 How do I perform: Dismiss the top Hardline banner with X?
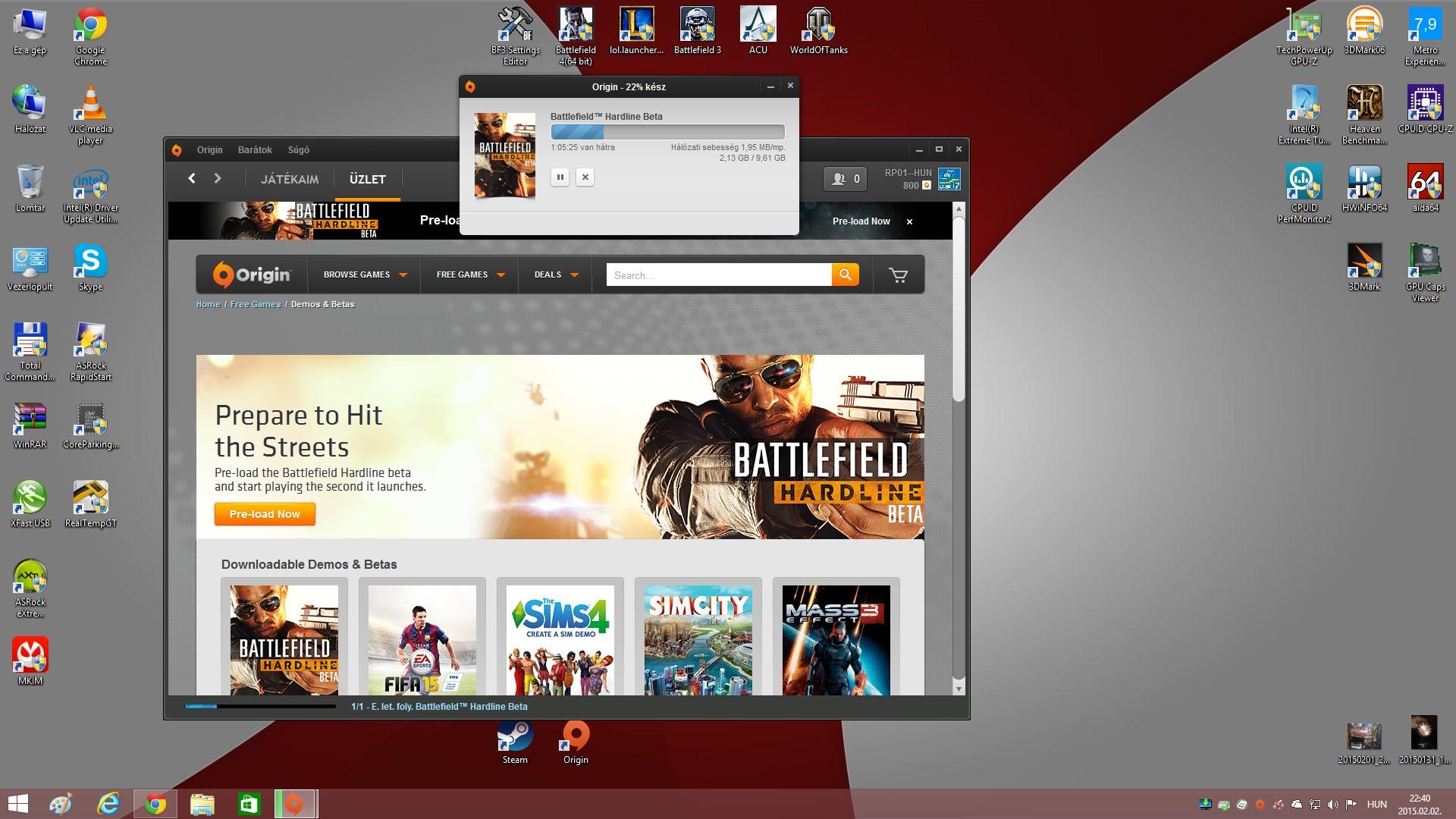tap(909, 221)
